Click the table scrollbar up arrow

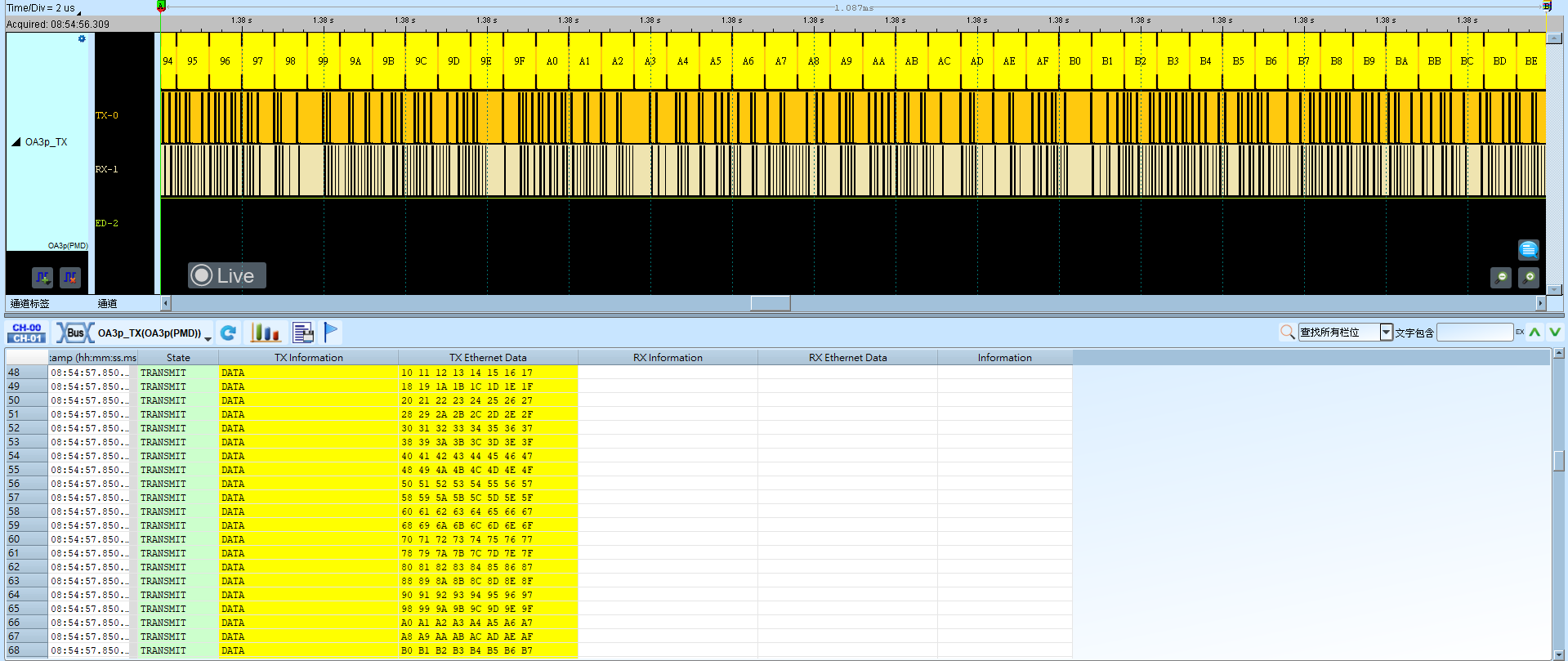coord(1559,354)
